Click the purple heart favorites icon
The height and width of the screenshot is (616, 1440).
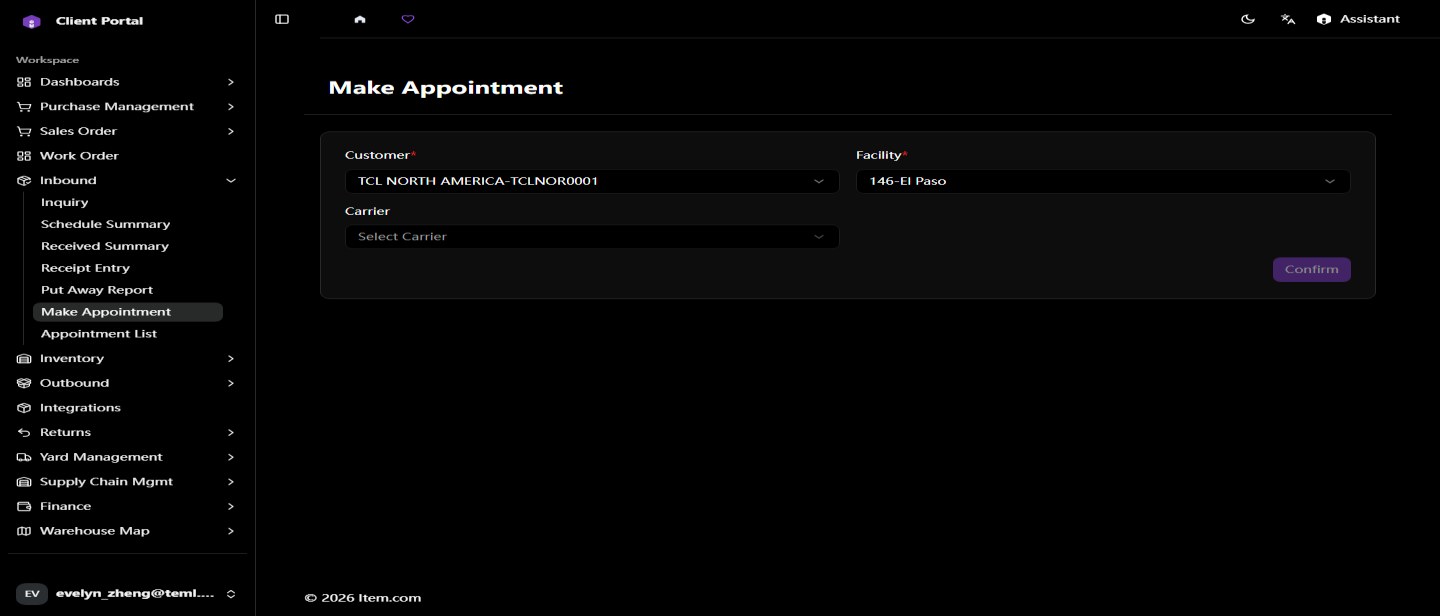point(407,19)
